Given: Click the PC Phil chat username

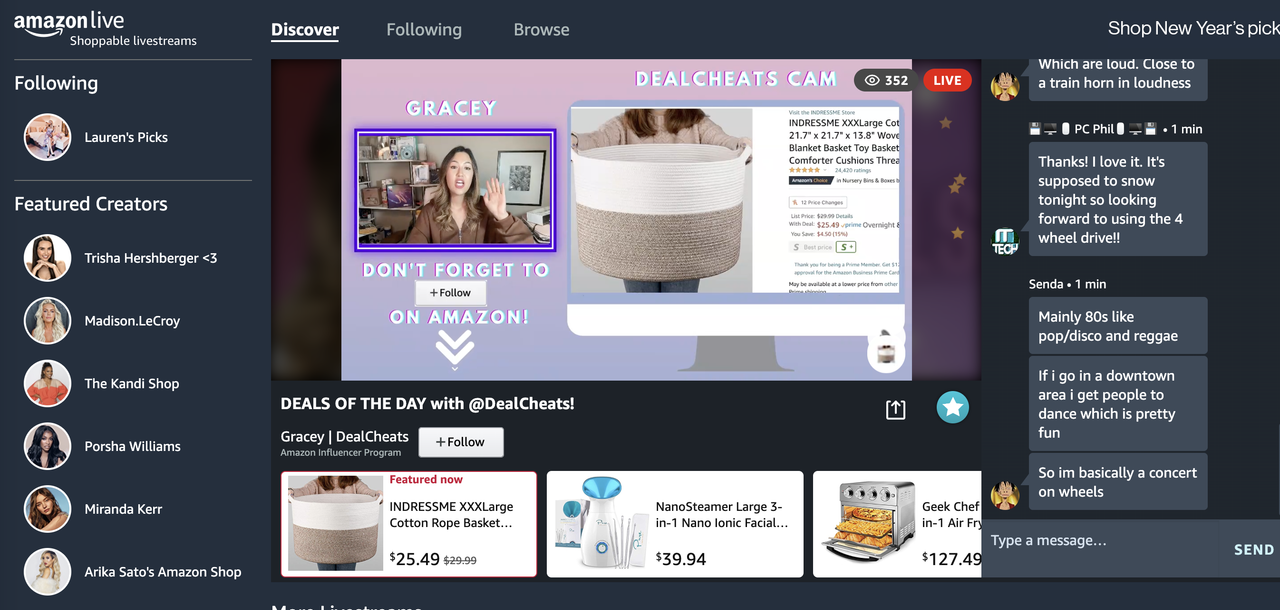Looking at the screenshot, I should pos(1094,129).
